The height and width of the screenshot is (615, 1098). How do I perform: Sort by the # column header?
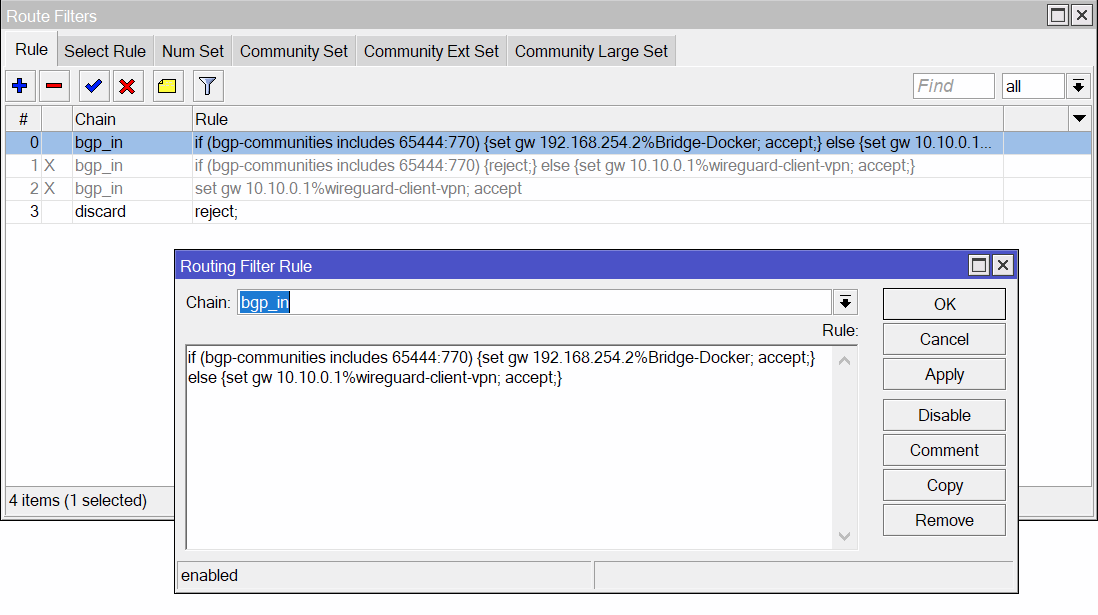23,119
